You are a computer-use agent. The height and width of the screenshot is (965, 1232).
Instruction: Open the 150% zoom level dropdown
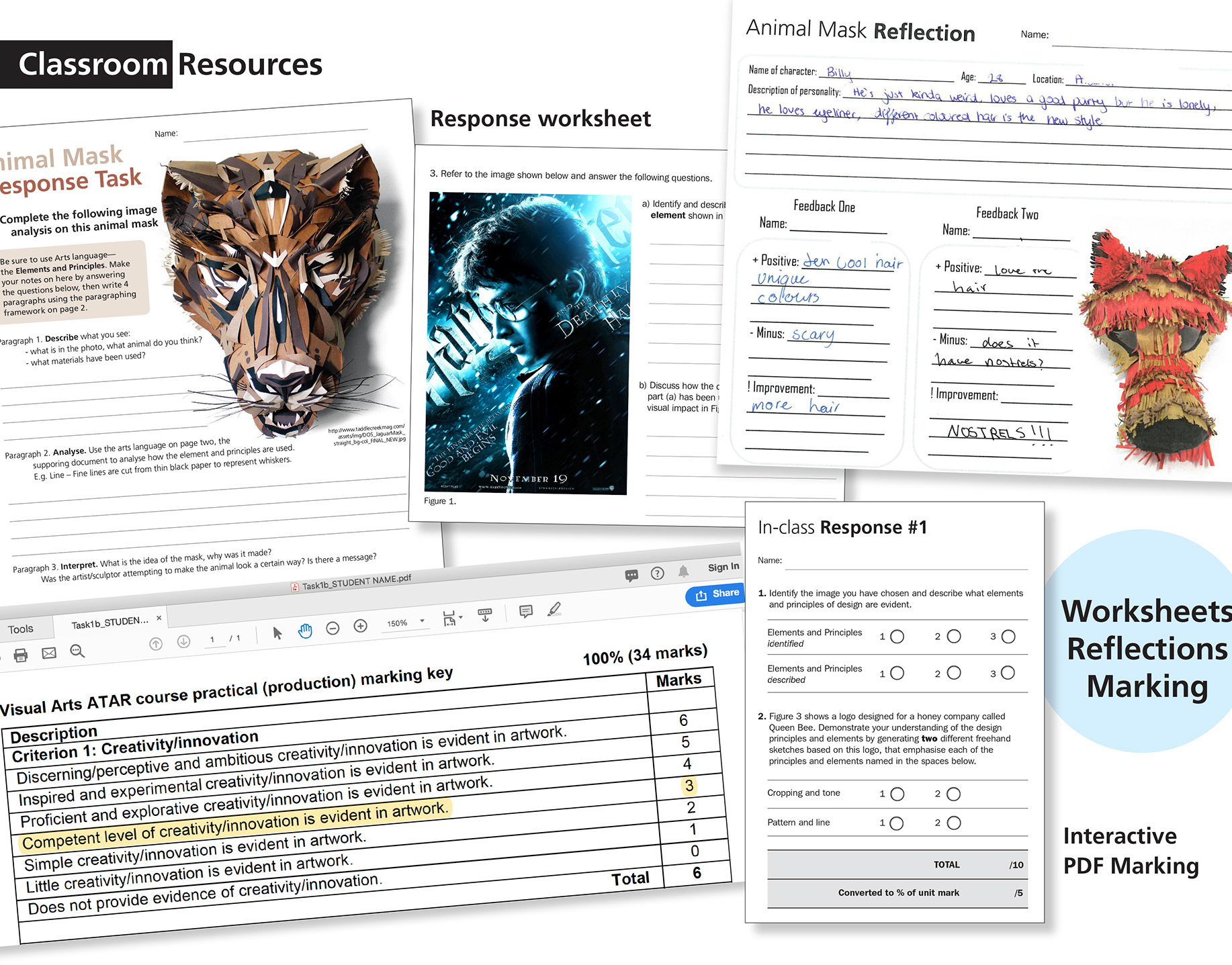[406, 623]
